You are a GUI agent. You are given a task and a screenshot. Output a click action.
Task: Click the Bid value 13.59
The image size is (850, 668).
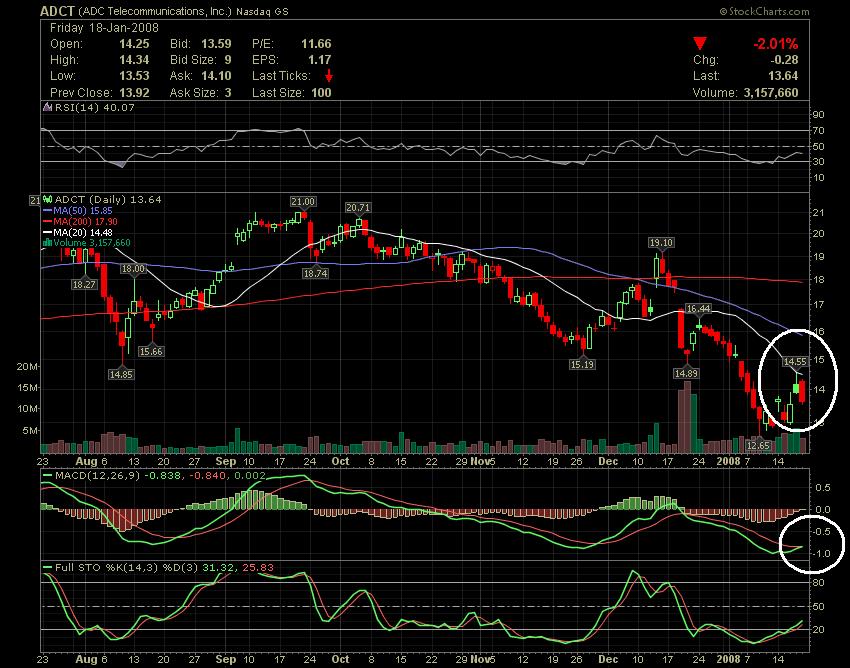coord(216,44)
